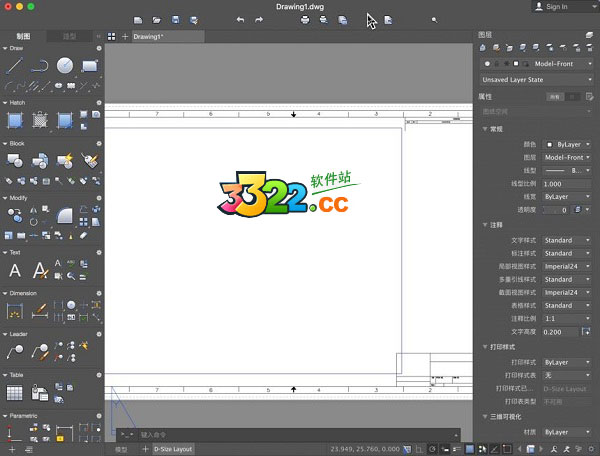This screenshot has height=456, width=600.
Task: Switch to the 造型 tool tab
Action: click(x=69, y=36)
